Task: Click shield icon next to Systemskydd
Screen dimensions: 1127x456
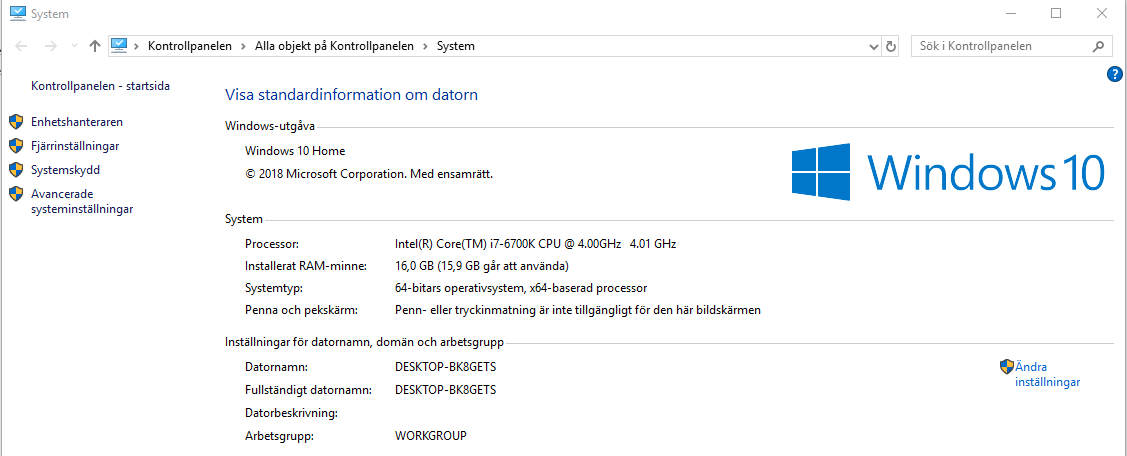Action: point(16,170)
